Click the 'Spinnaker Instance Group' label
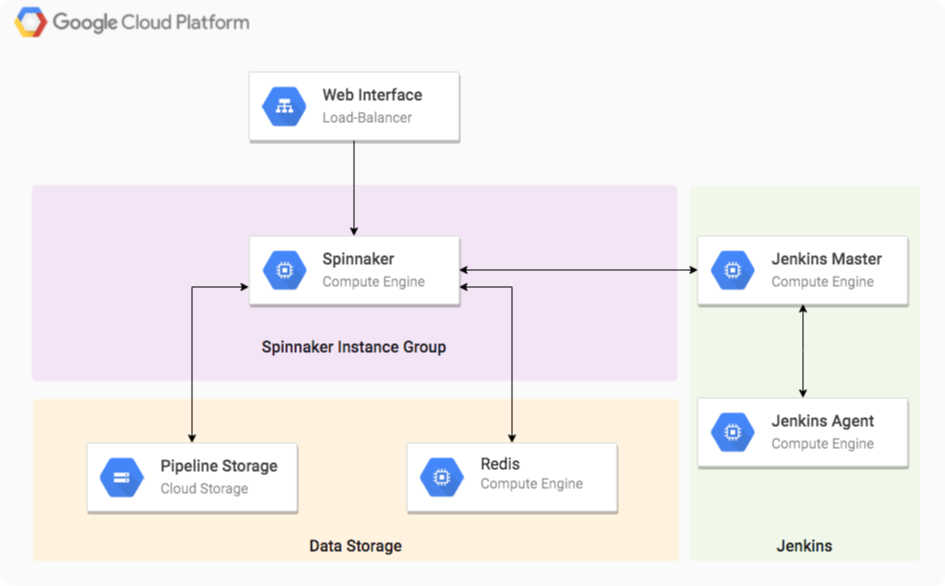The image size is (945, 586). [x=354, y=347]
